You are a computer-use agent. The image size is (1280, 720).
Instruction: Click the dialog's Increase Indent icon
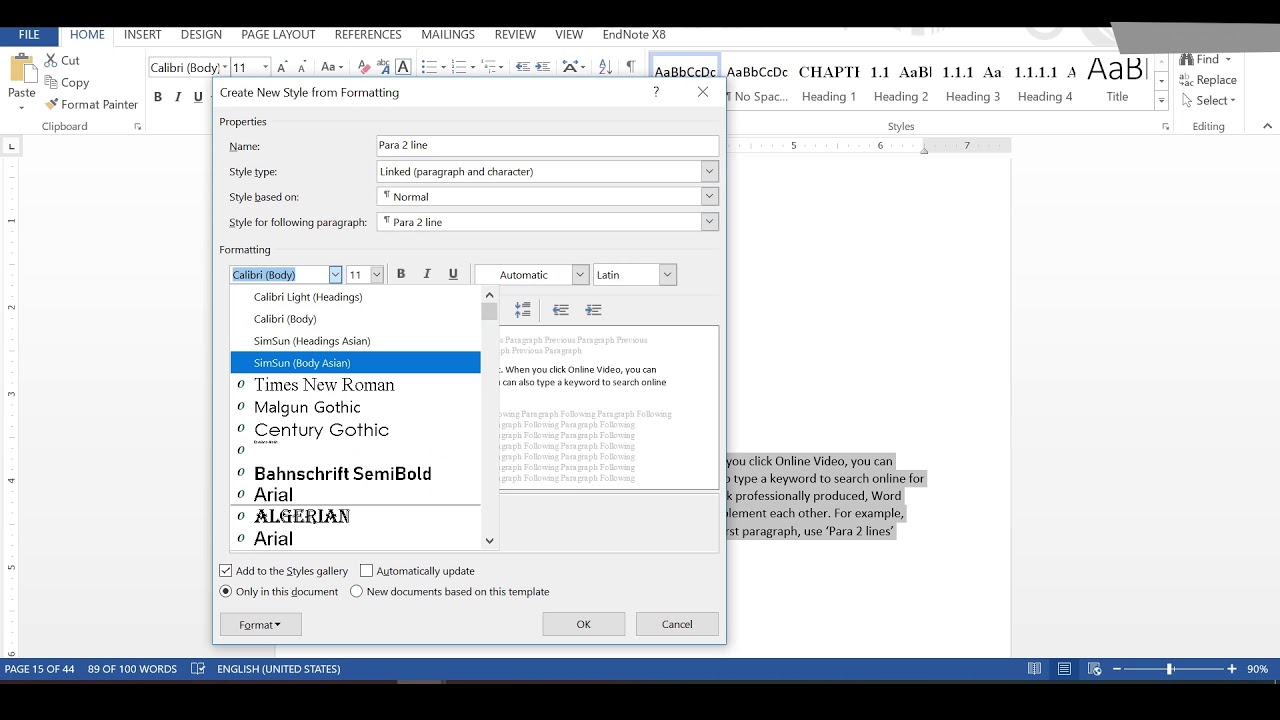[593, 310]
